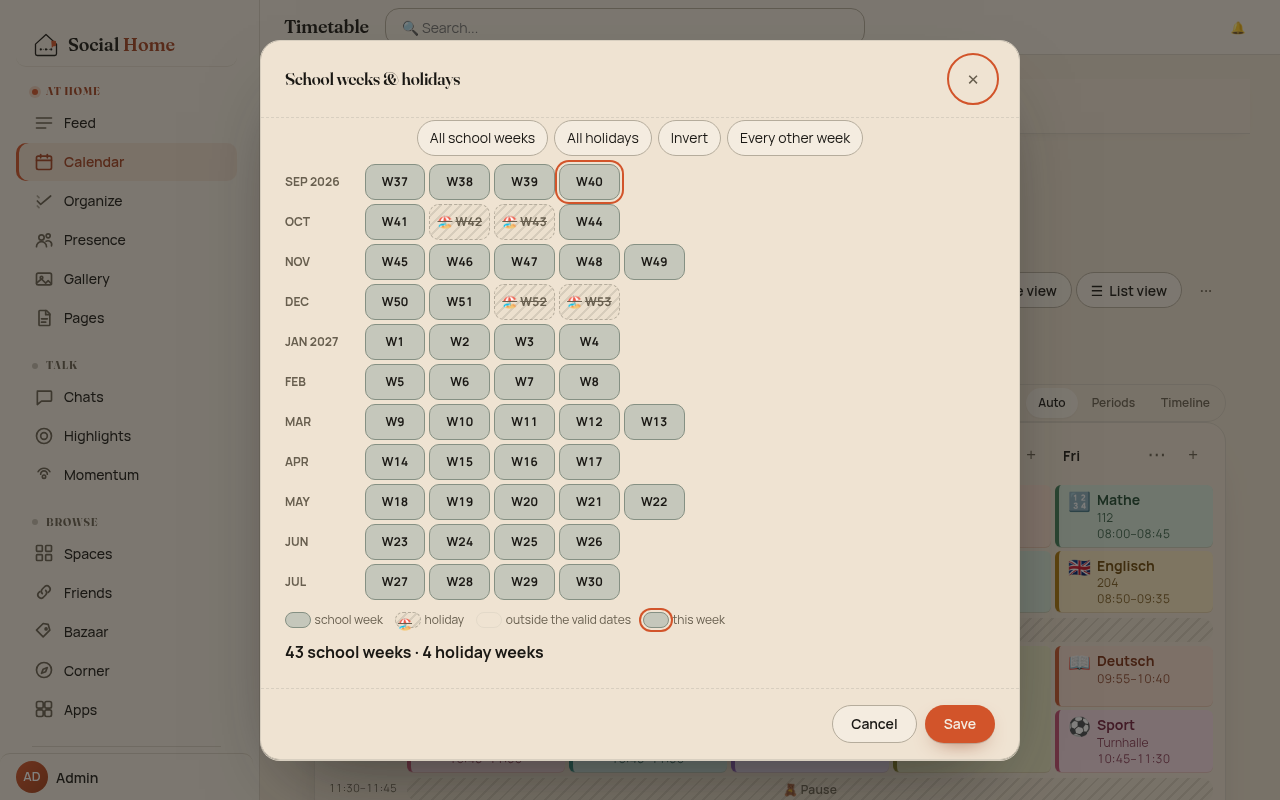Toggle school week W49
Screen dimensions: 1280x800
tap(654, 262)
